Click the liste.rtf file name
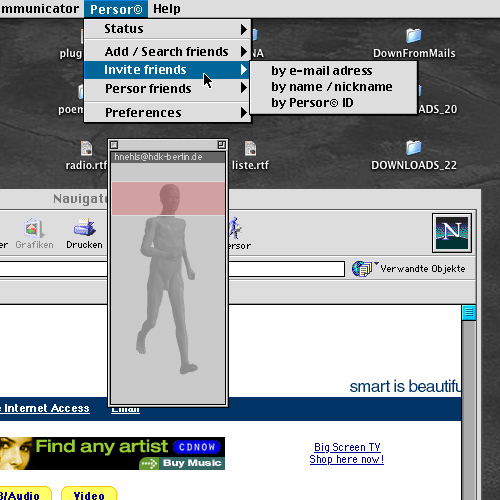 pos(250,165)
